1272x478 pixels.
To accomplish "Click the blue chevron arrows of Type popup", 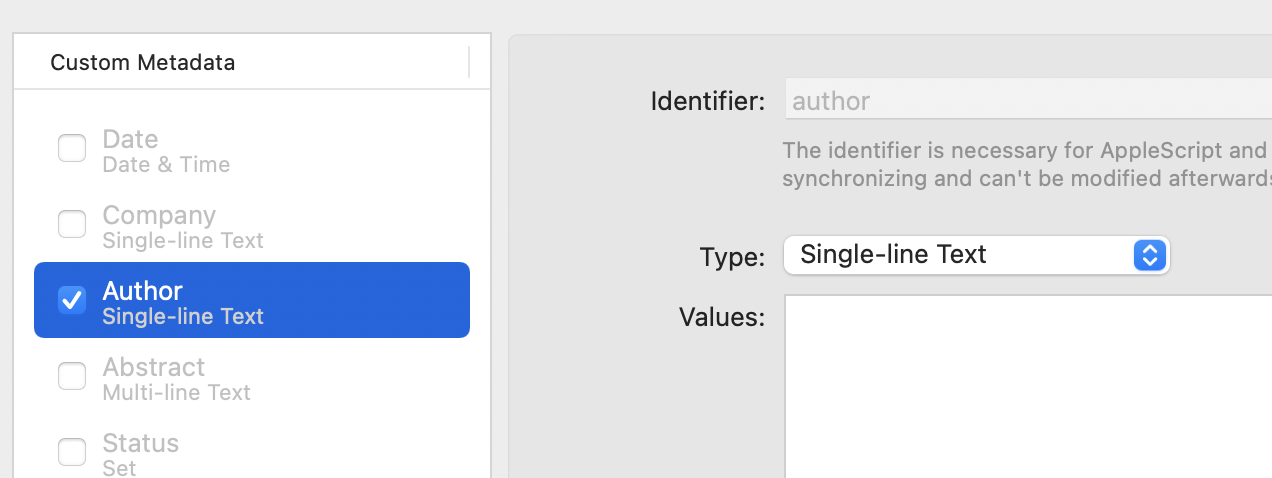I will tap(1150, 255).
